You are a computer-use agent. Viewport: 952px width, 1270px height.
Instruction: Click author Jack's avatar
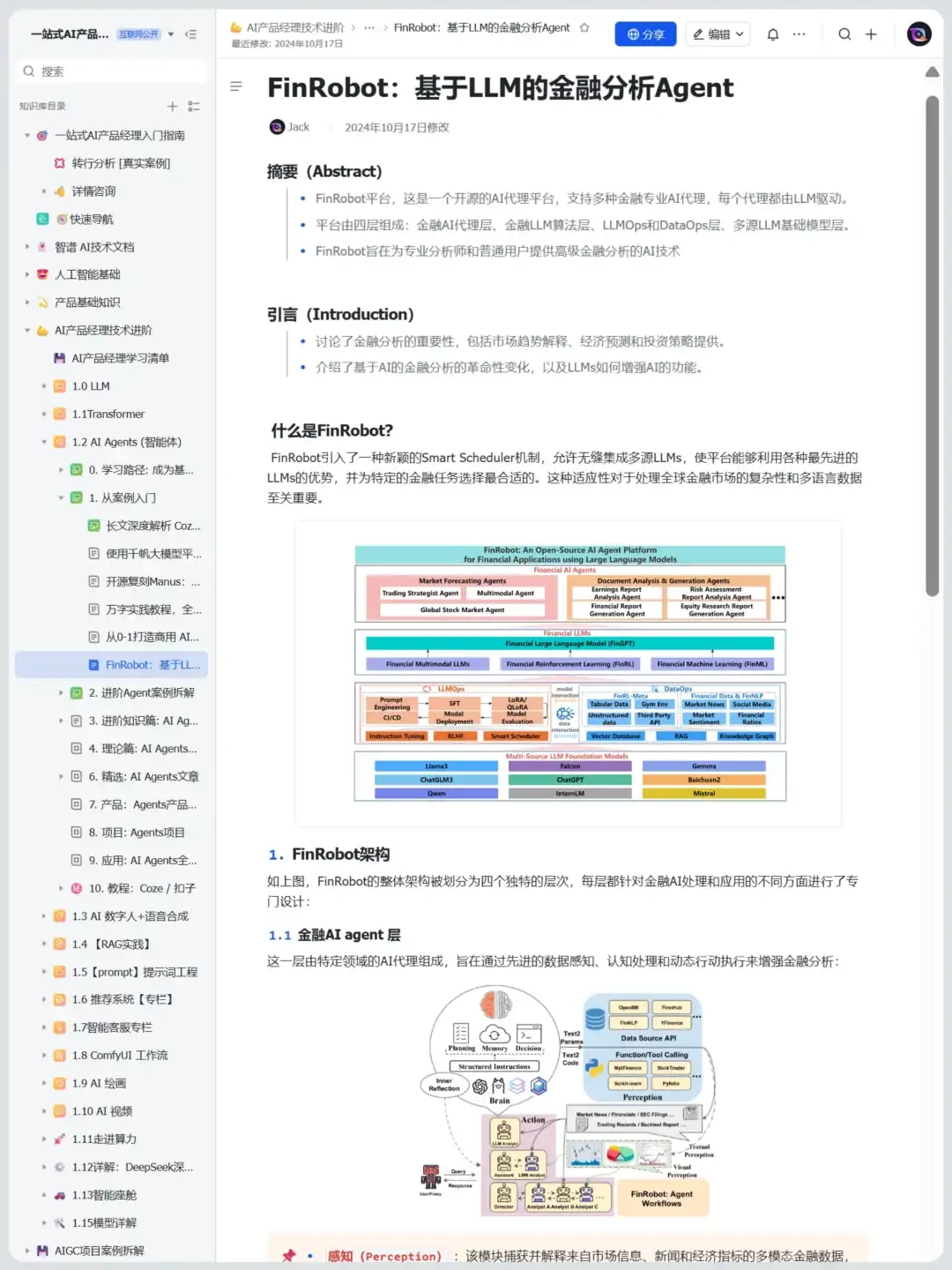(276, 127)
